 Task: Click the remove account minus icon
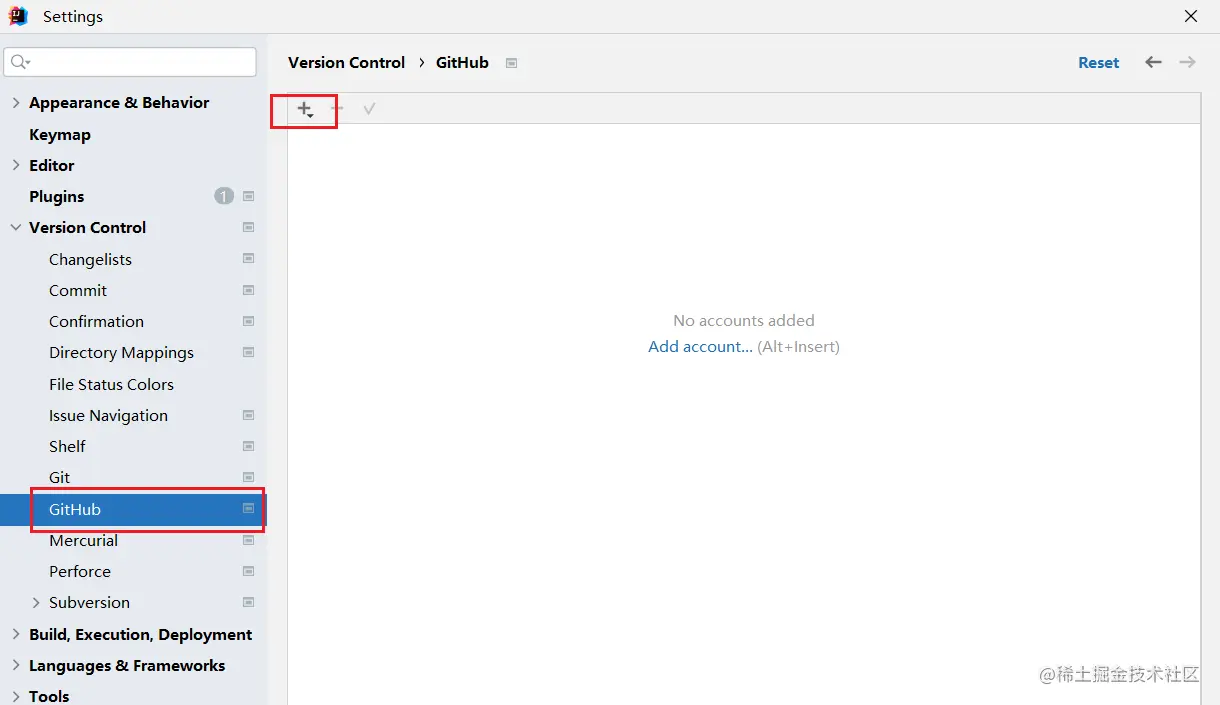point(337,108)
